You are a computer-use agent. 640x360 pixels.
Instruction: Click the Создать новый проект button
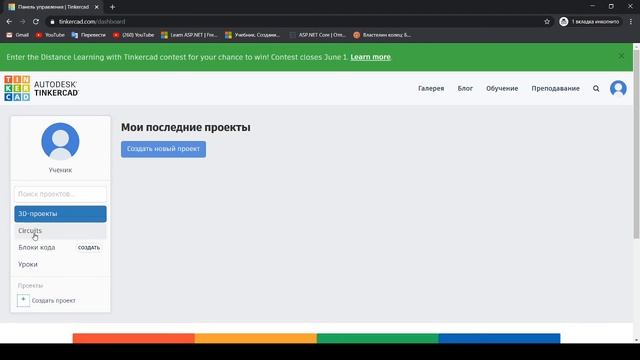click(163, 149)
